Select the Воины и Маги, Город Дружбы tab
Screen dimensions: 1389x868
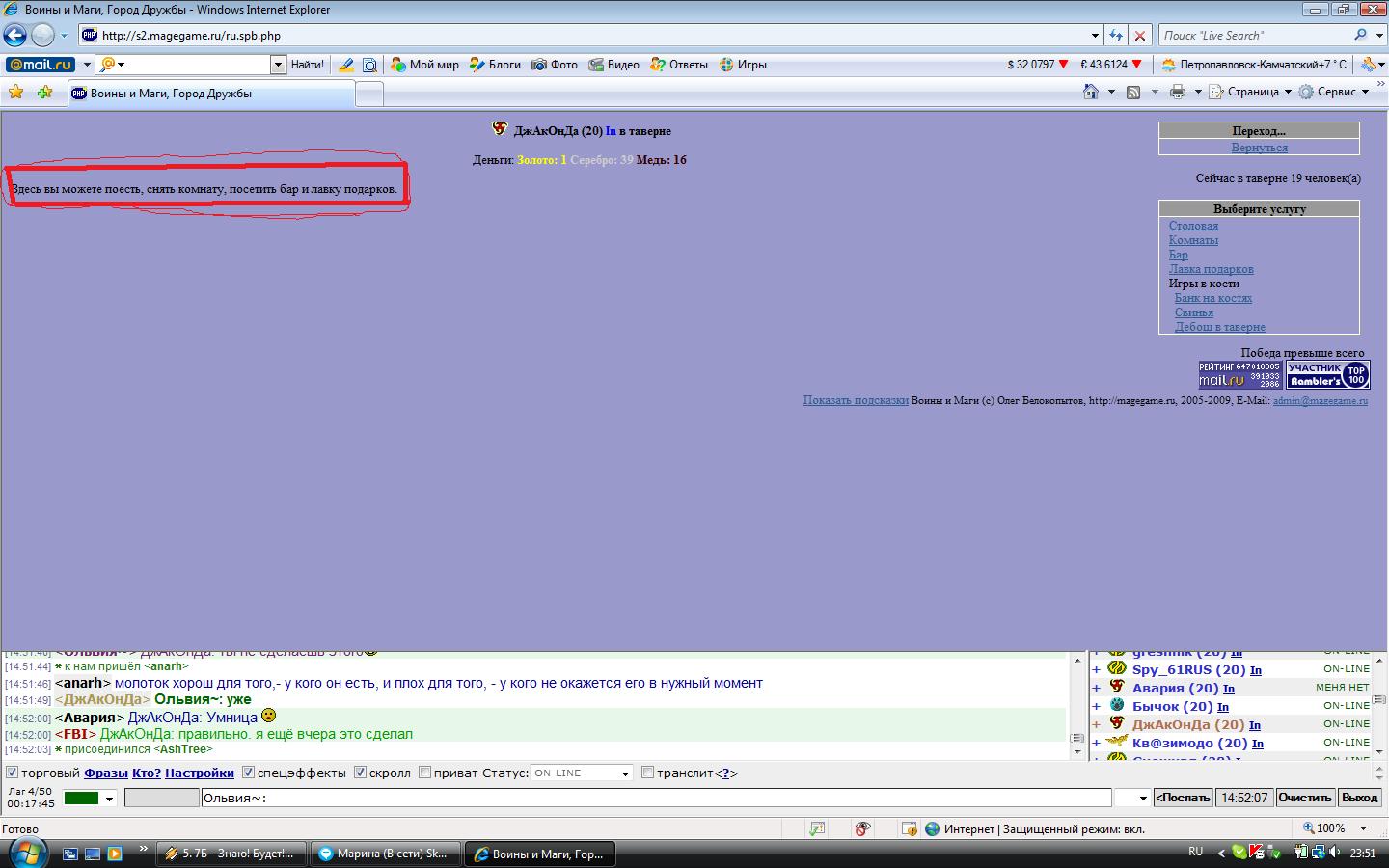tap(210, 94)
